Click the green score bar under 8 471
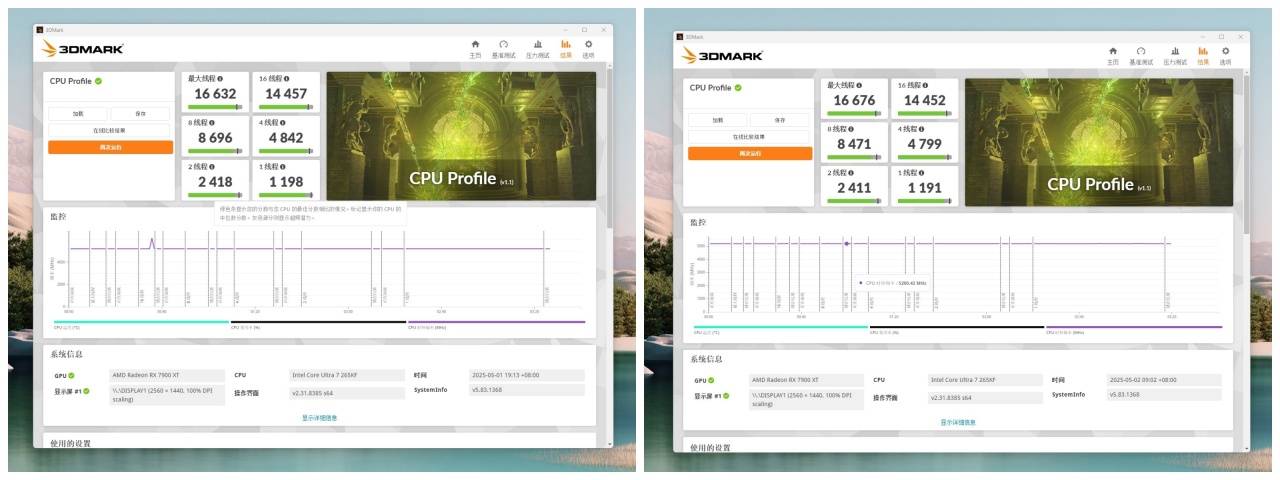Screen dimensions: 1280x480 [856, 158]
